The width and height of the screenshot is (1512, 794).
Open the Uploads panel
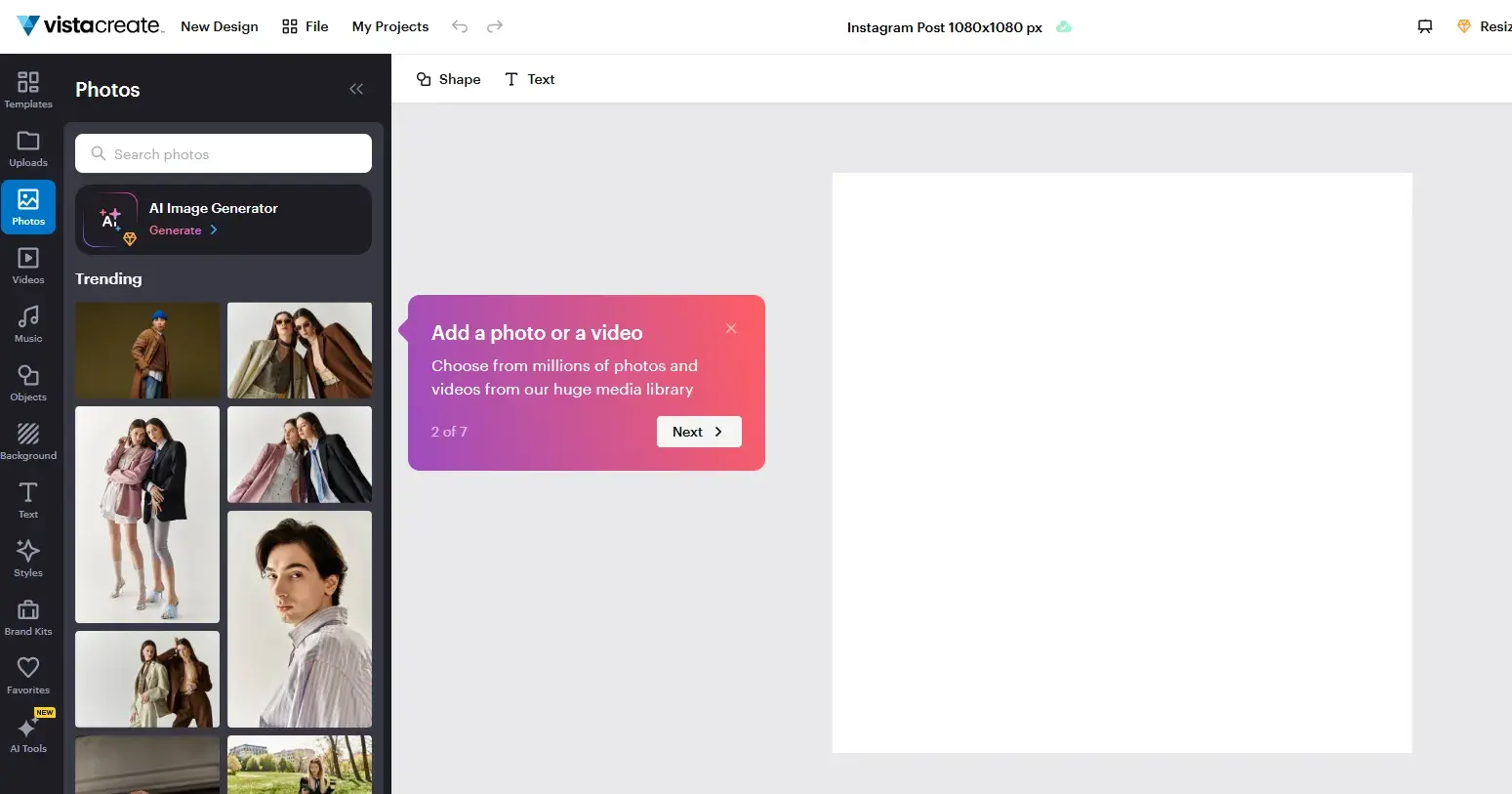click(x=27, y=148)
